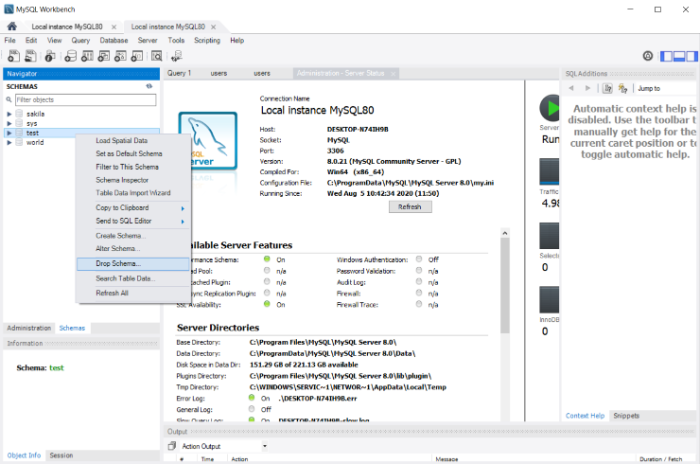The width and height of the screenshot is (700, 464).
Task: Select Set as Default Schema
Action: 133,153
